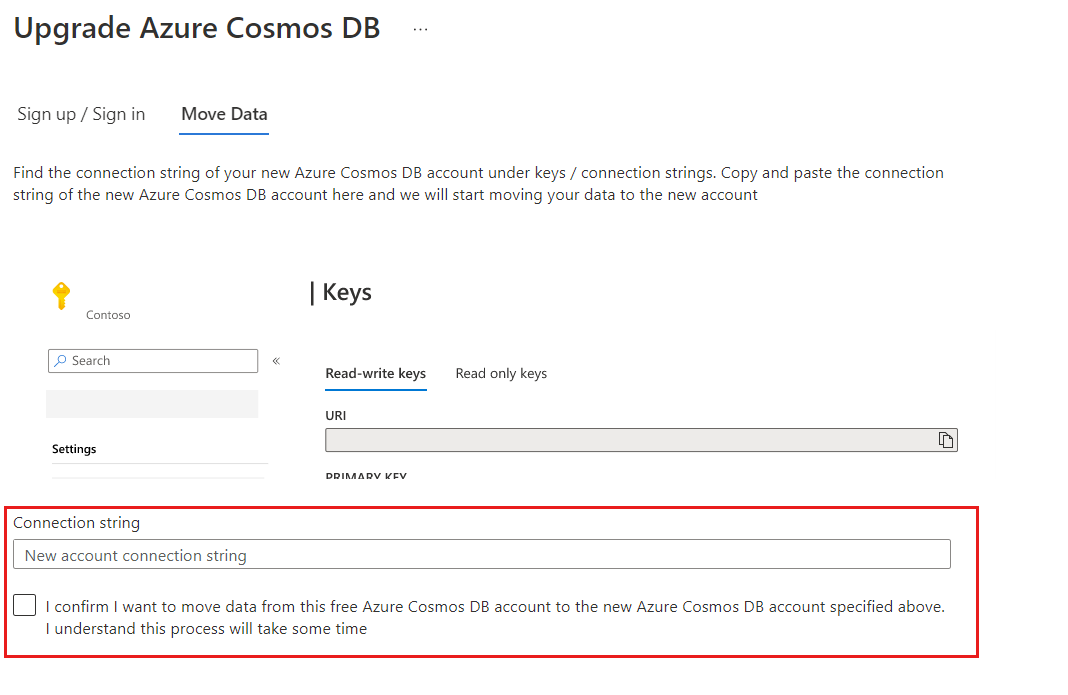Copy the URI with the copy icon
The height and width of the screenshot is (695, 1068).
click(945, 440)
